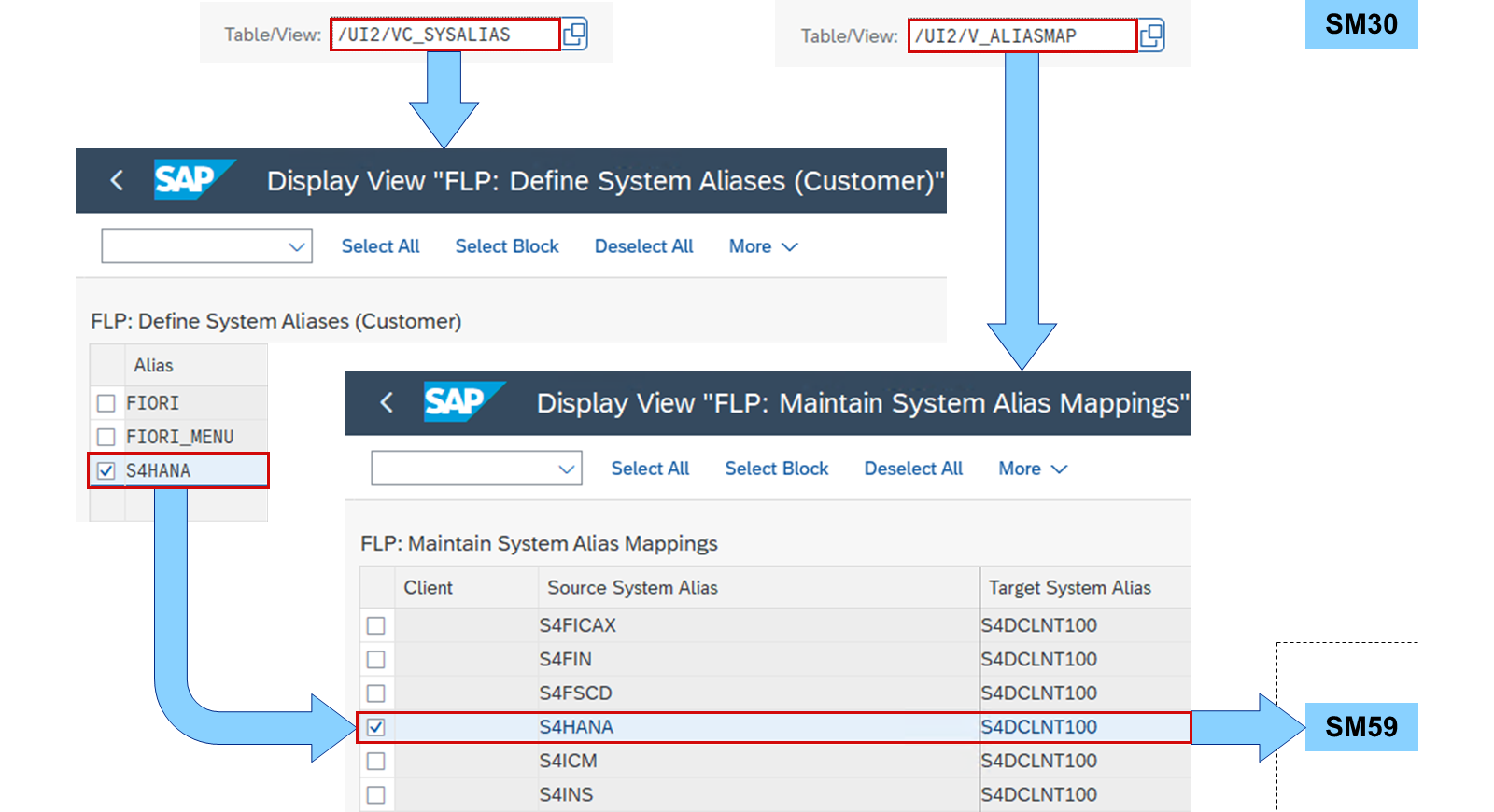Check the S4INS mapping row checkbox

[x=376, y=795]
